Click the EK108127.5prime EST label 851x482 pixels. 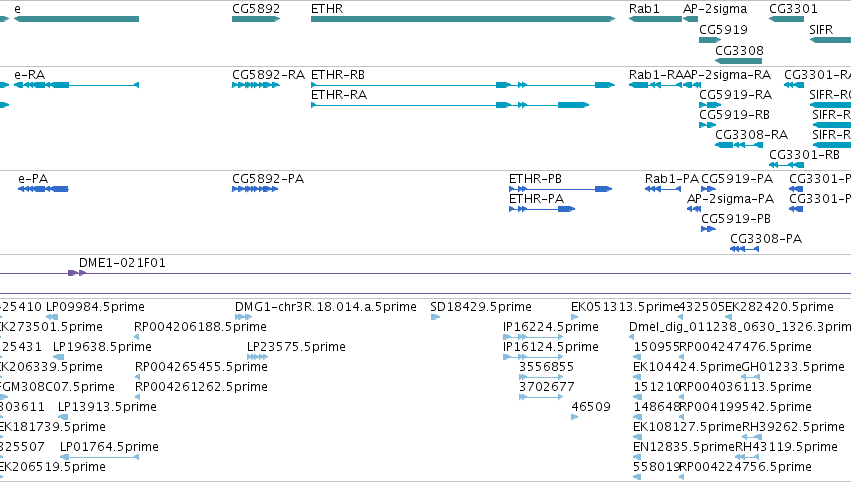[687, 427]
